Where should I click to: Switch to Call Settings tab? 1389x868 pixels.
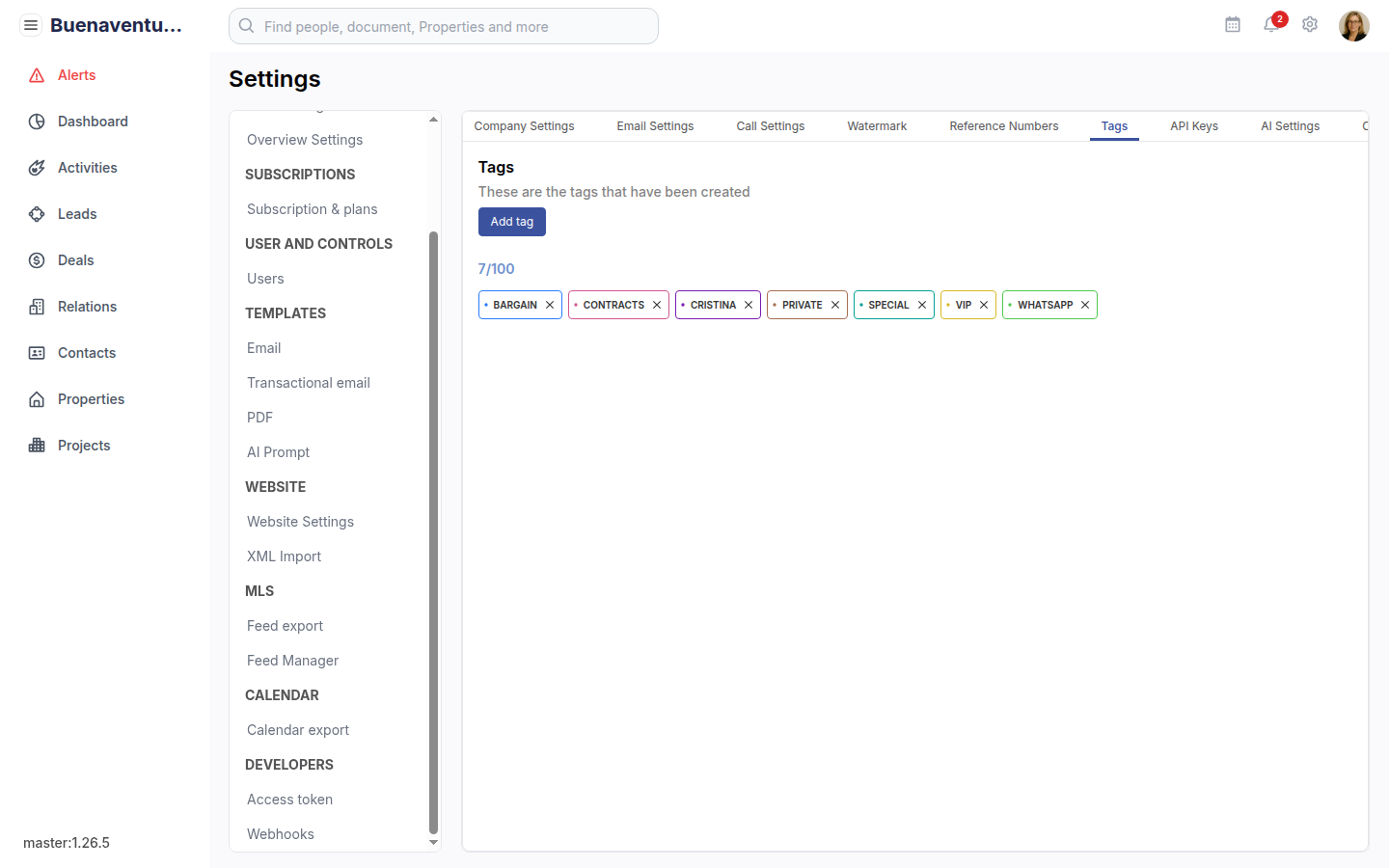[x=771, y=126]
